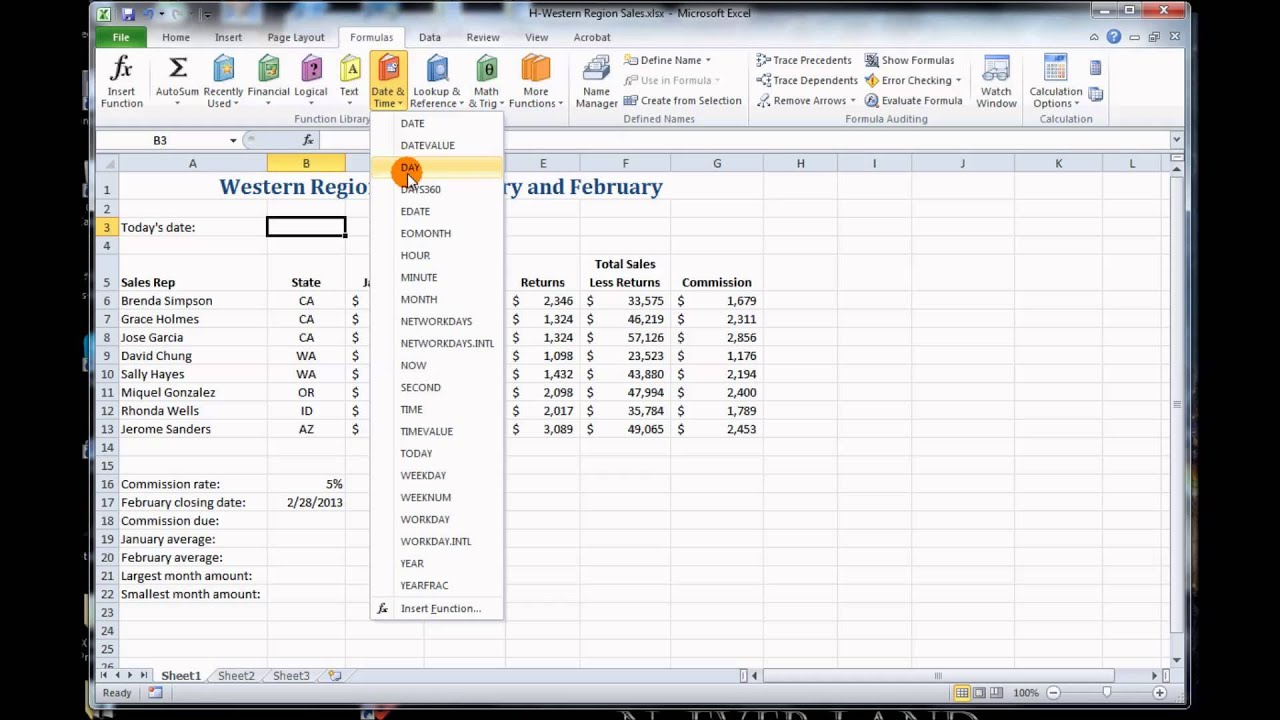Open the AutoSum function menu
Viewport: 1280px width, 720px height.
click(x=177, y=82)
